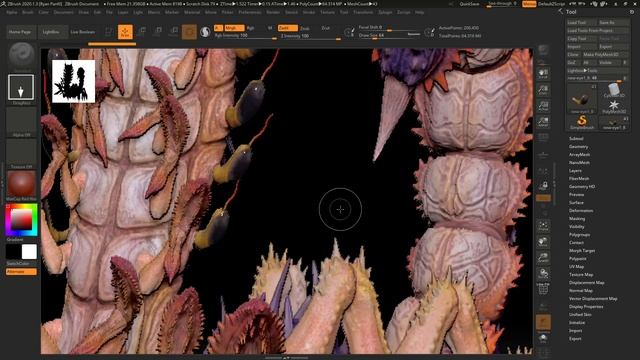Click the Gizmo 3D orange icon
This screenshot has width=640, height=360.
(x=189, y=32)
